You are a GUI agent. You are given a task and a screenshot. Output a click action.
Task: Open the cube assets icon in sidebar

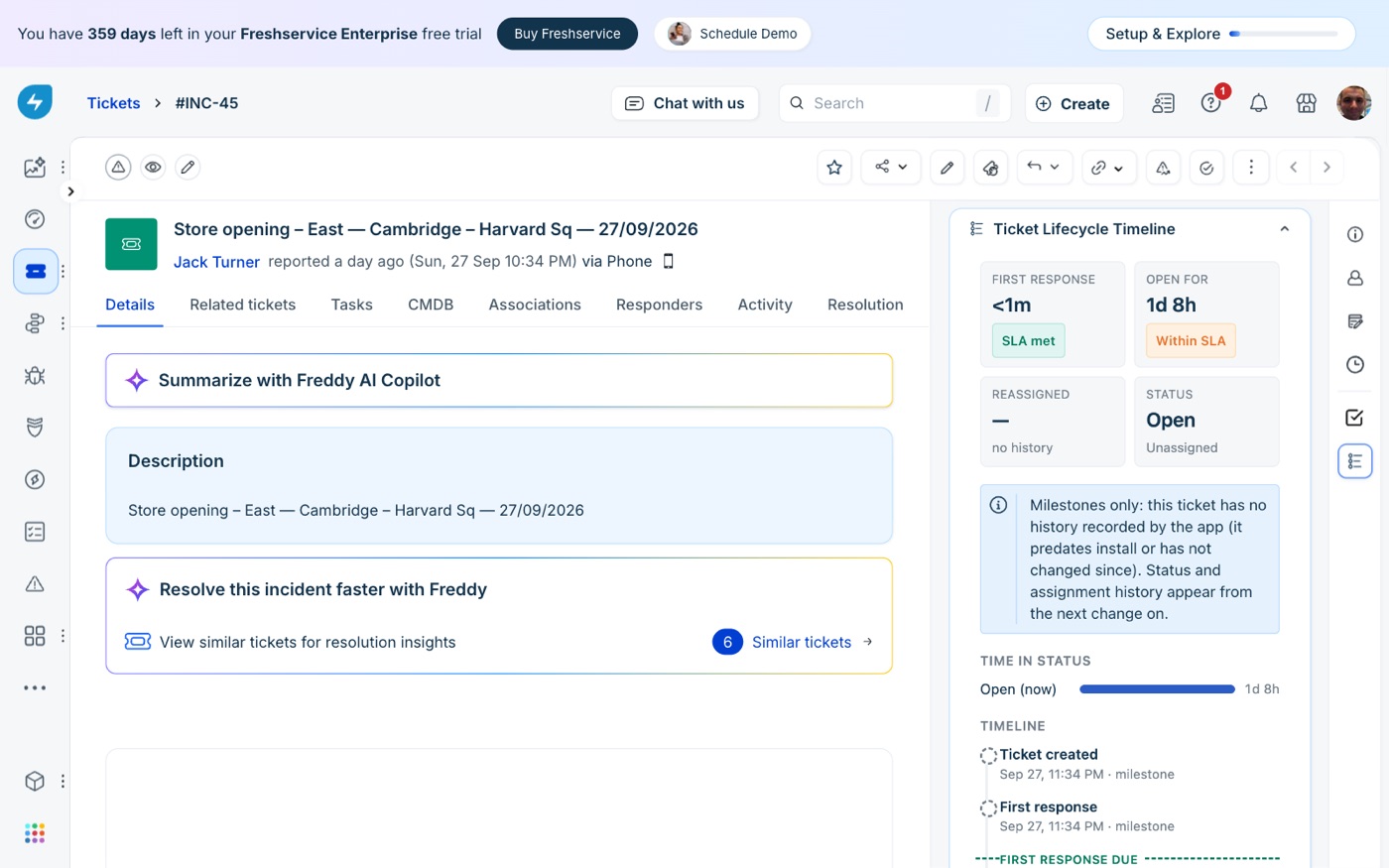coord(35,781)
